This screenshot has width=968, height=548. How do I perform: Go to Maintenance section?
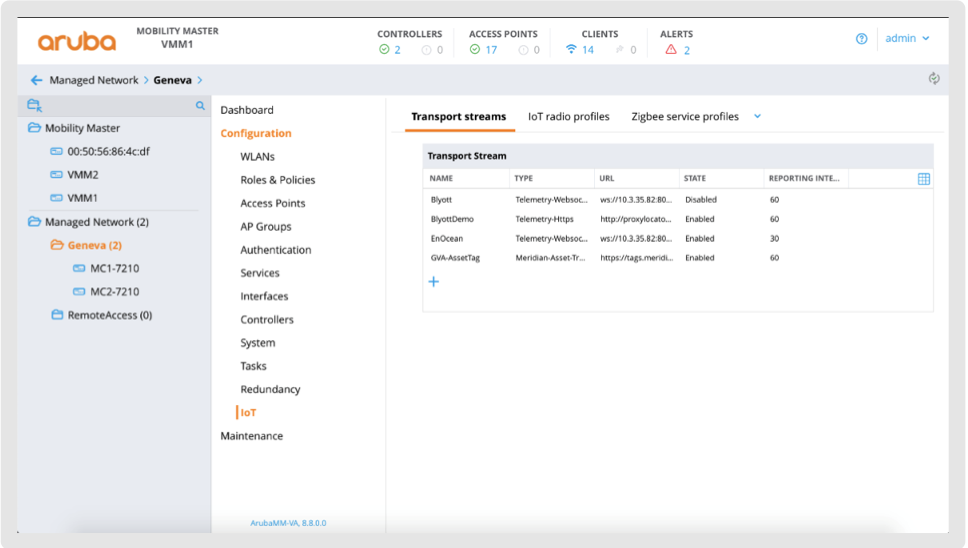tap(251, 436)
